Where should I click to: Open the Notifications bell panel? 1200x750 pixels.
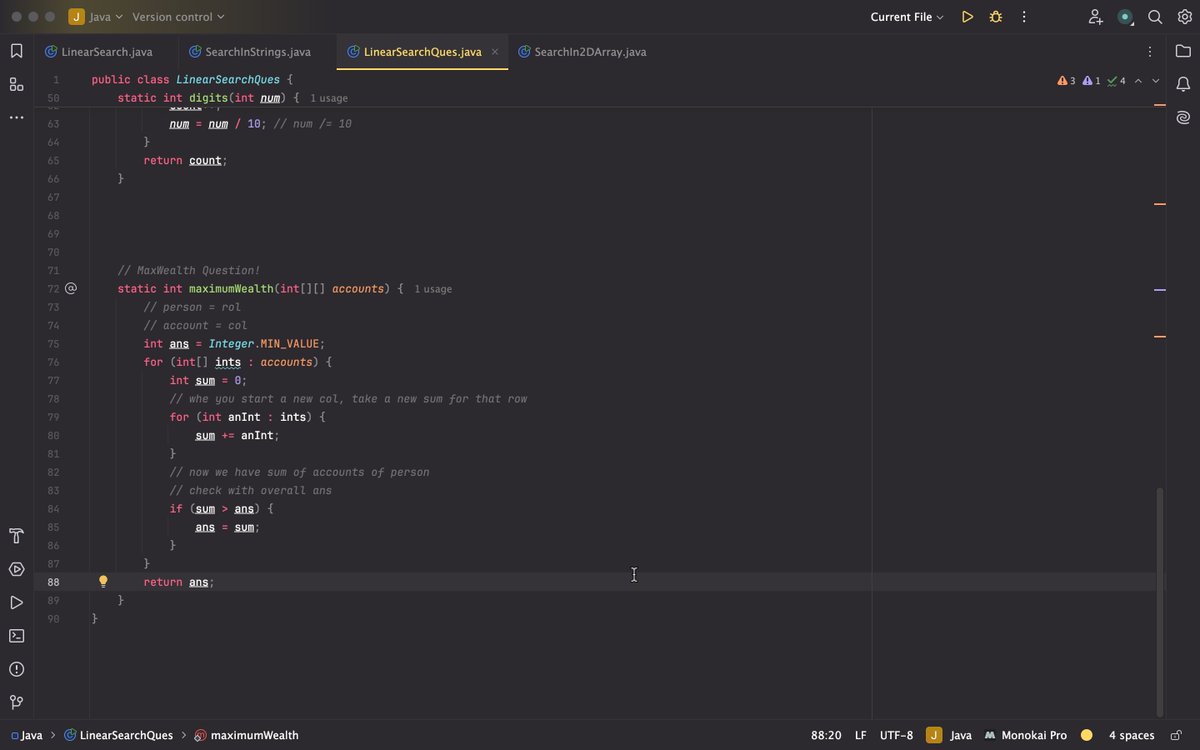(x=1184, y=84)
